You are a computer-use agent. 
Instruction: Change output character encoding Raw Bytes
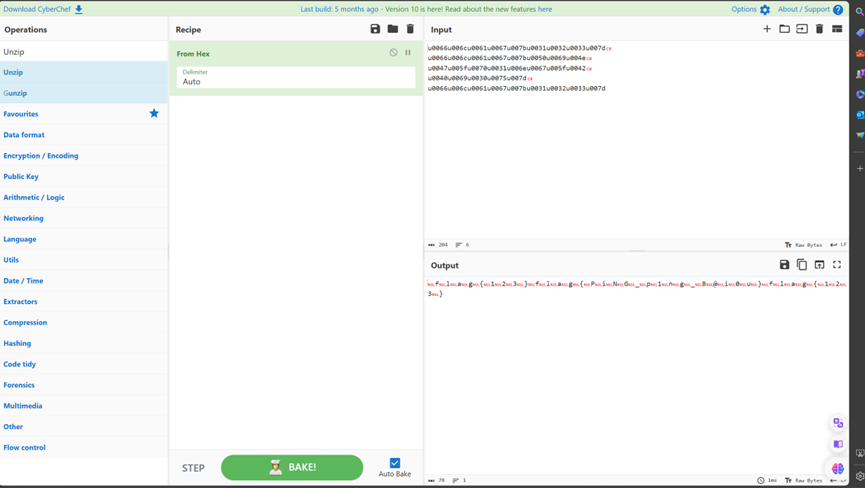point(803,481)
